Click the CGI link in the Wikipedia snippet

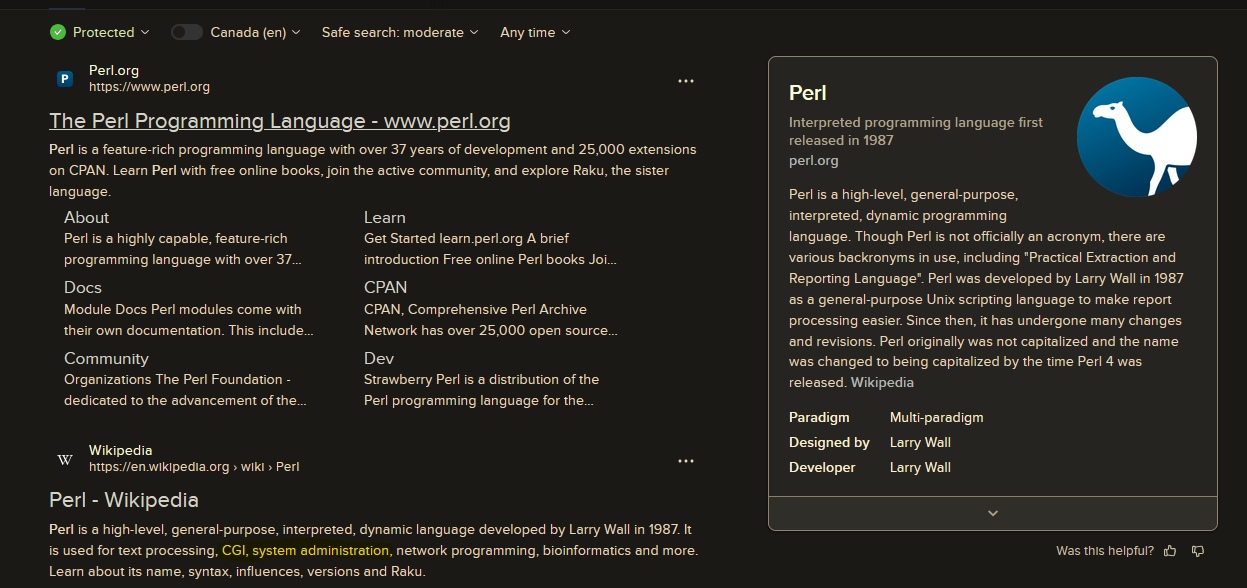pyautogui.click(x=233, y=550)
